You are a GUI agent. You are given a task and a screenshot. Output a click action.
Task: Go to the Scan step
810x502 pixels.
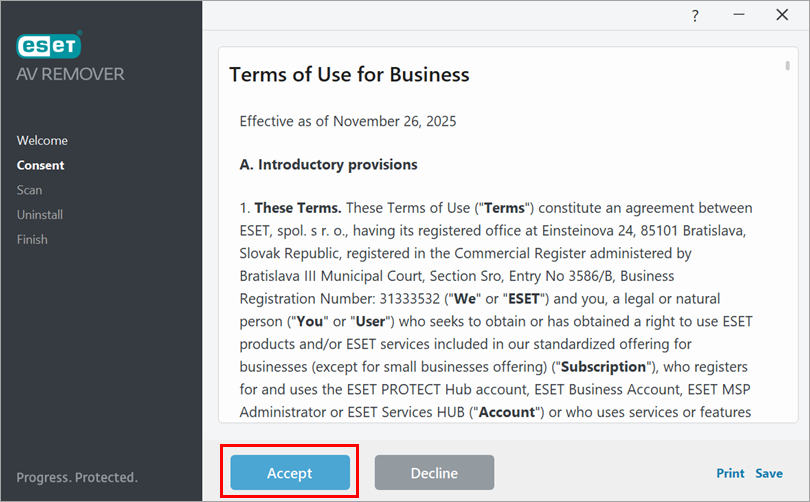(x=29, y=190)
